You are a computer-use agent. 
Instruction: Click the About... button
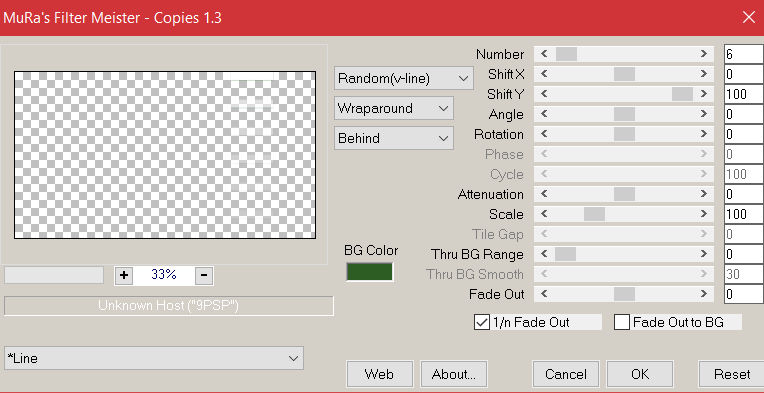(454, 374)
